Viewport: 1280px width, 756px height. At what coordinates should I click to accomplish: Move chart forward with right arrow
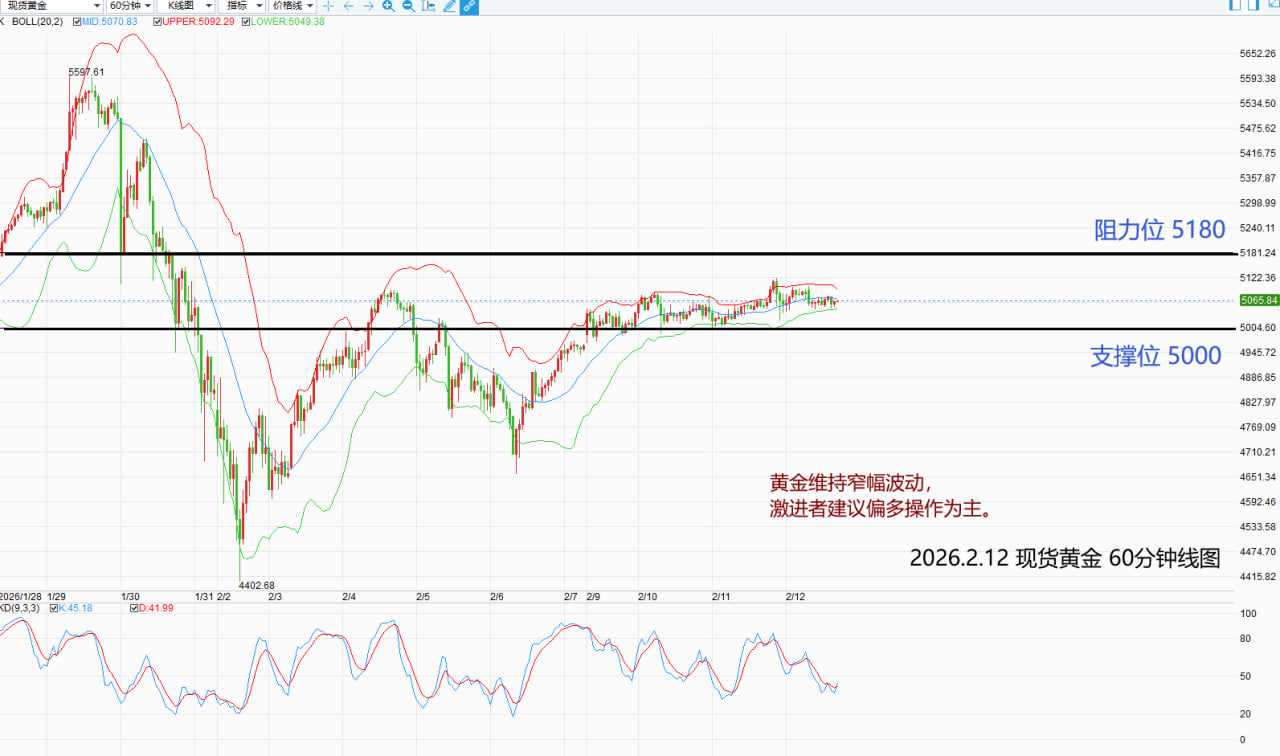pos(369,6)
